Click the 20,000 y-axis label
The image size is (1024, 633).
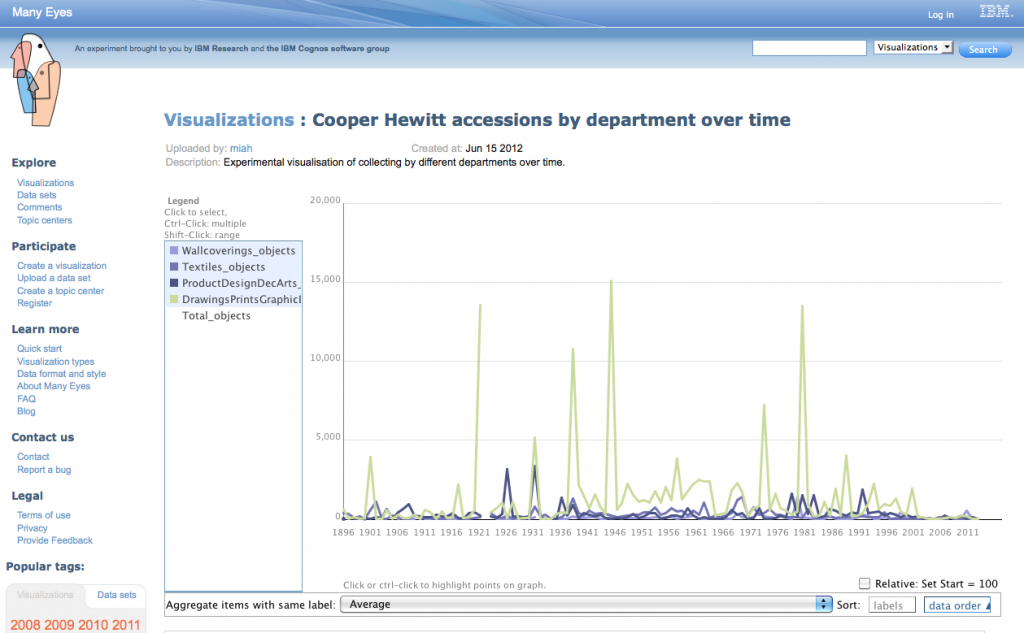(325, 201)
